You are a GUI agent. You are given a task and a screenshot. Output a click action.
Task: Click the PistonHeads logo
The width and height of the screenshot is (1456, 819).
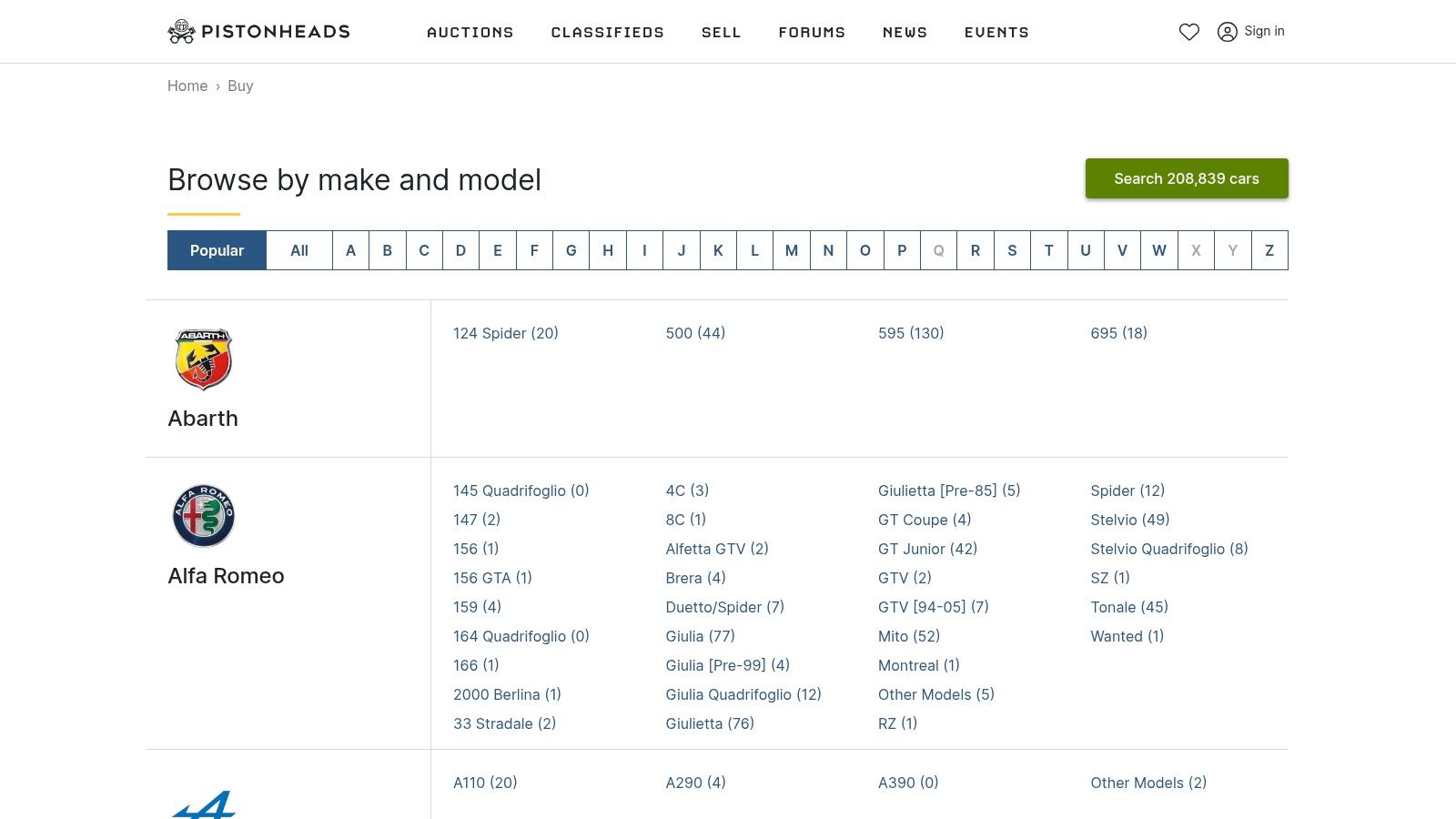pyautogui.click(x=259, y=32)
